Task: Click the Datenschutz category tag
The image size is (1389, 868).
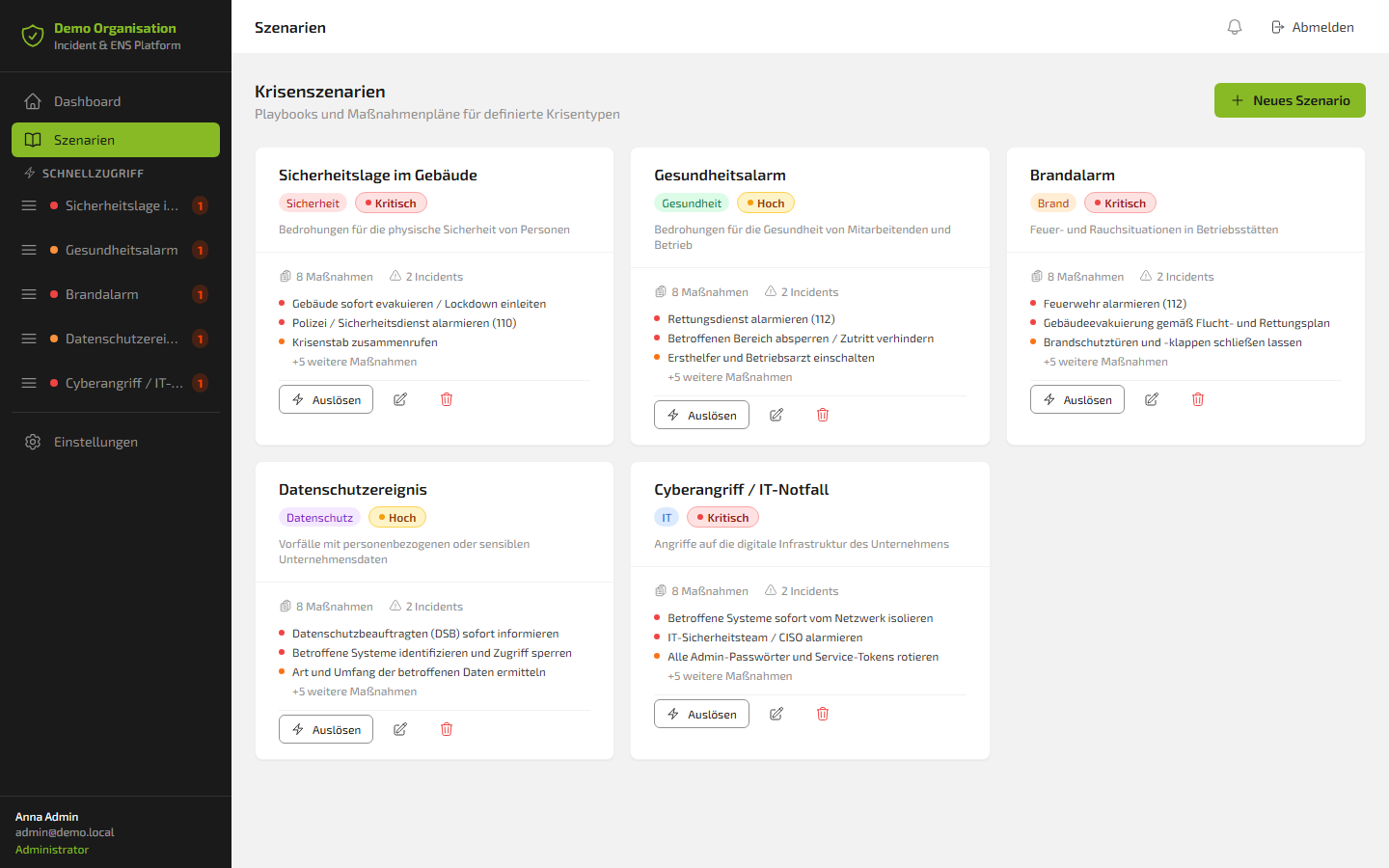Action: coord(319,517)
